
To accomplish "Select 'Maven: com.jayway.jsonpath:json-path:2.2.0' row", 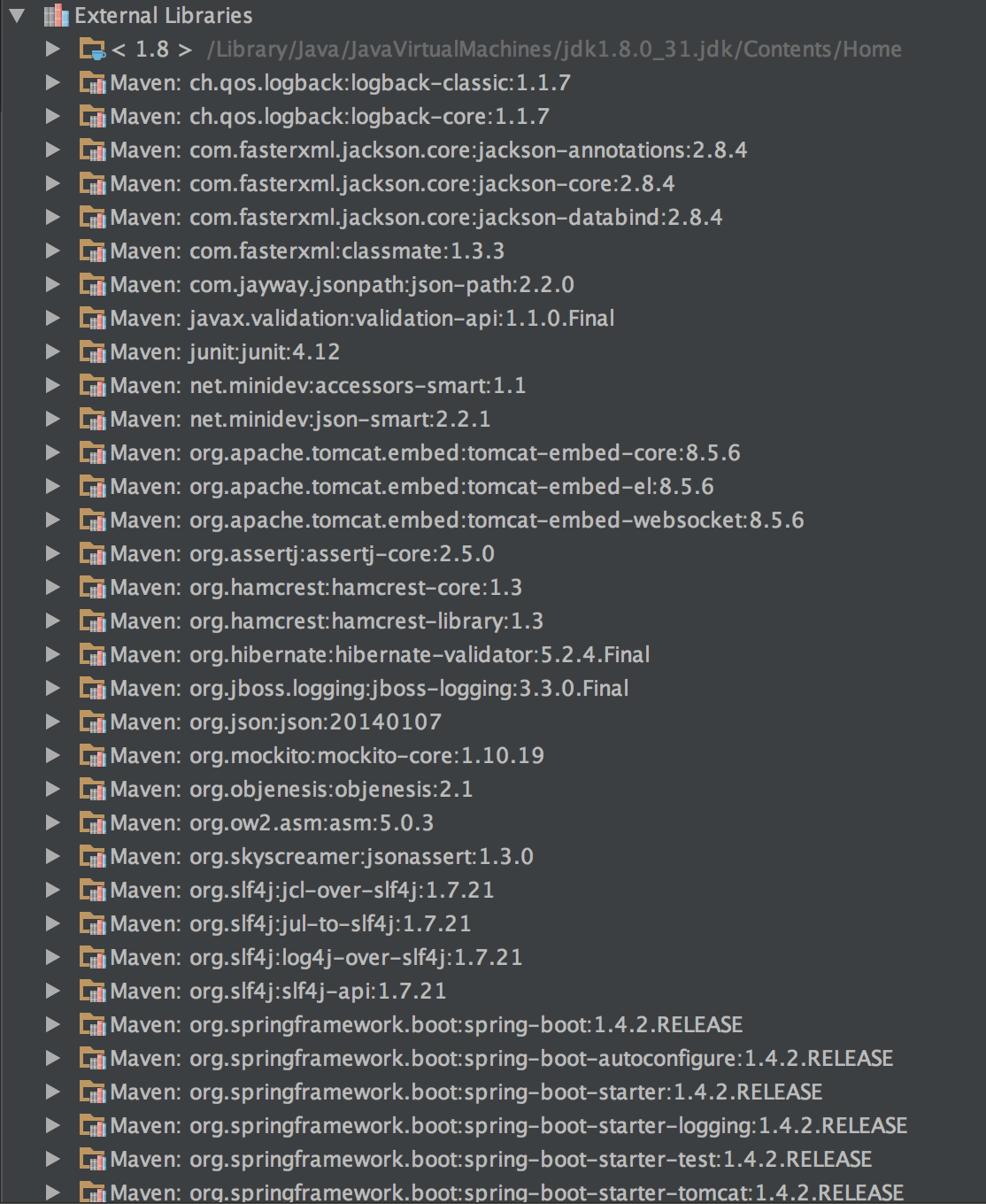I will 342,285.
